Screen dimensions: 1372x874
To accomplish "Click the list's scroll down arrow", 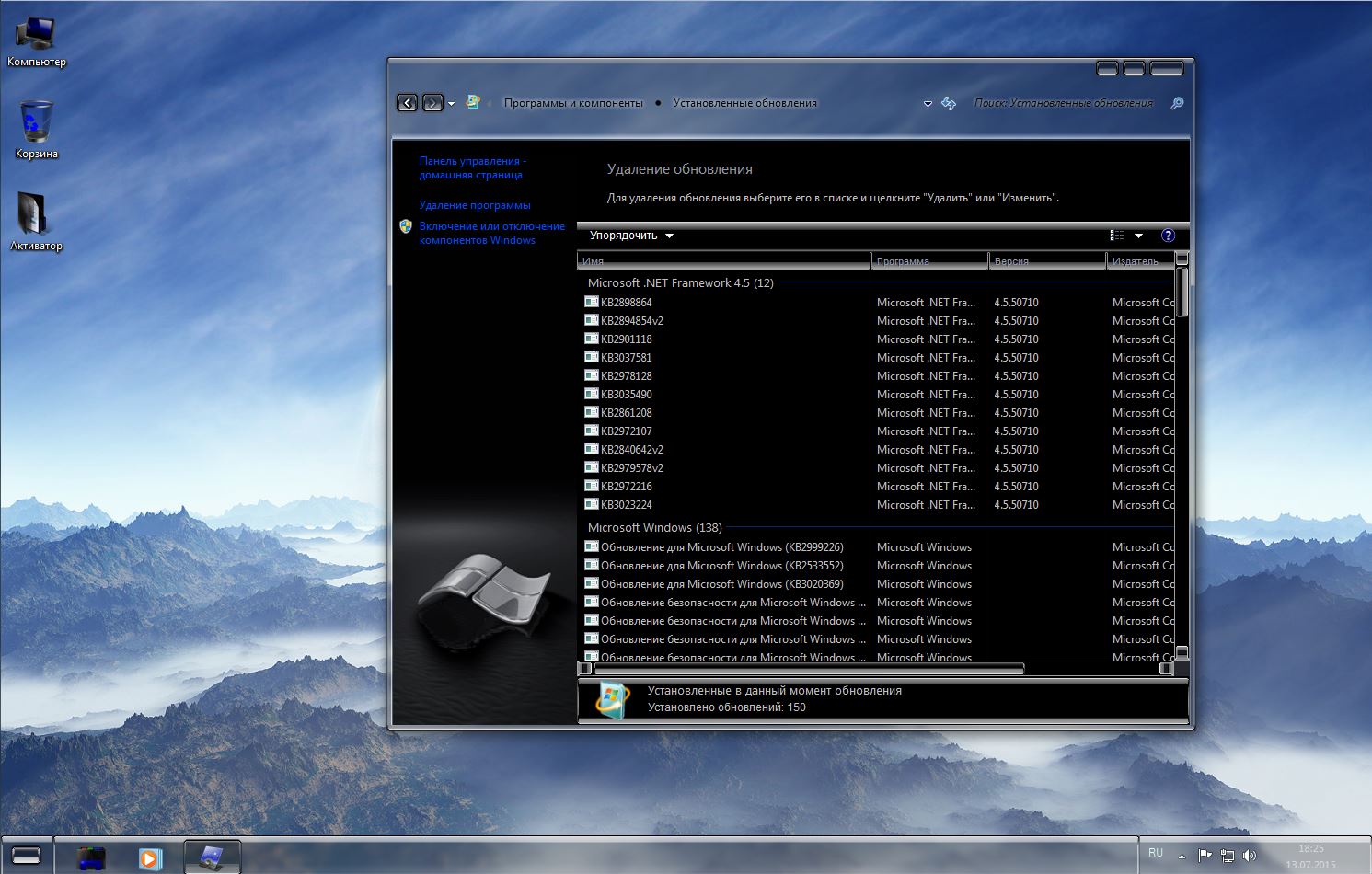I will point(1182,652).
